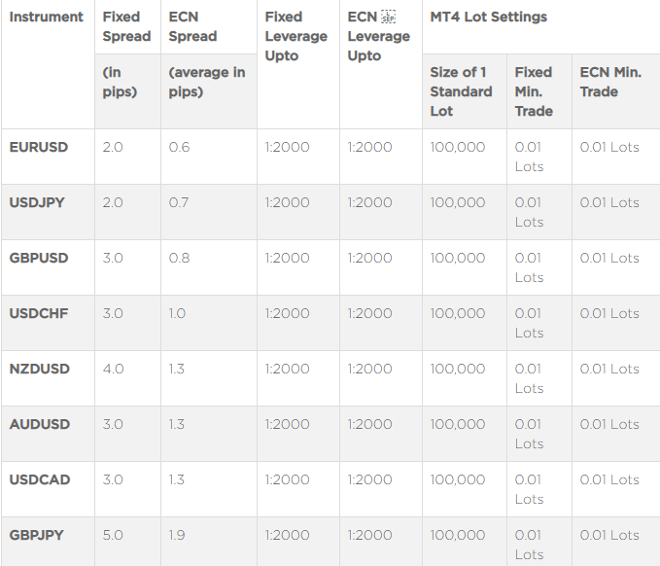Select the Fixed Spread column header
Screen dimensions: 660x566
click(126, 27)
